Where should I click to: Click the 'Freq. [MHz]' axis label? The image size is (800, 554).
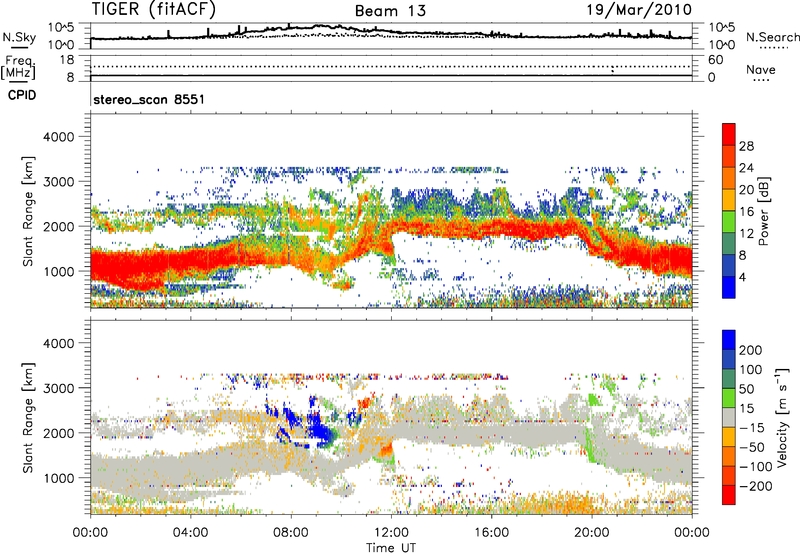(19, 67)
